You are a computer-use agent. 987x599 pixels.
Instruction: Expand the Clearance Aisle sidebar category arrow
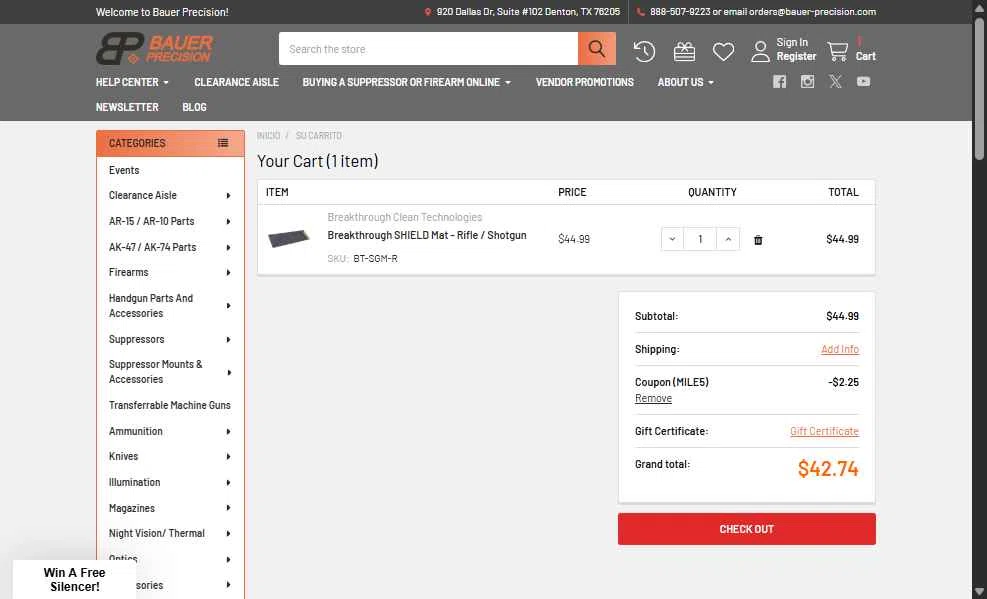pos(228,196)
